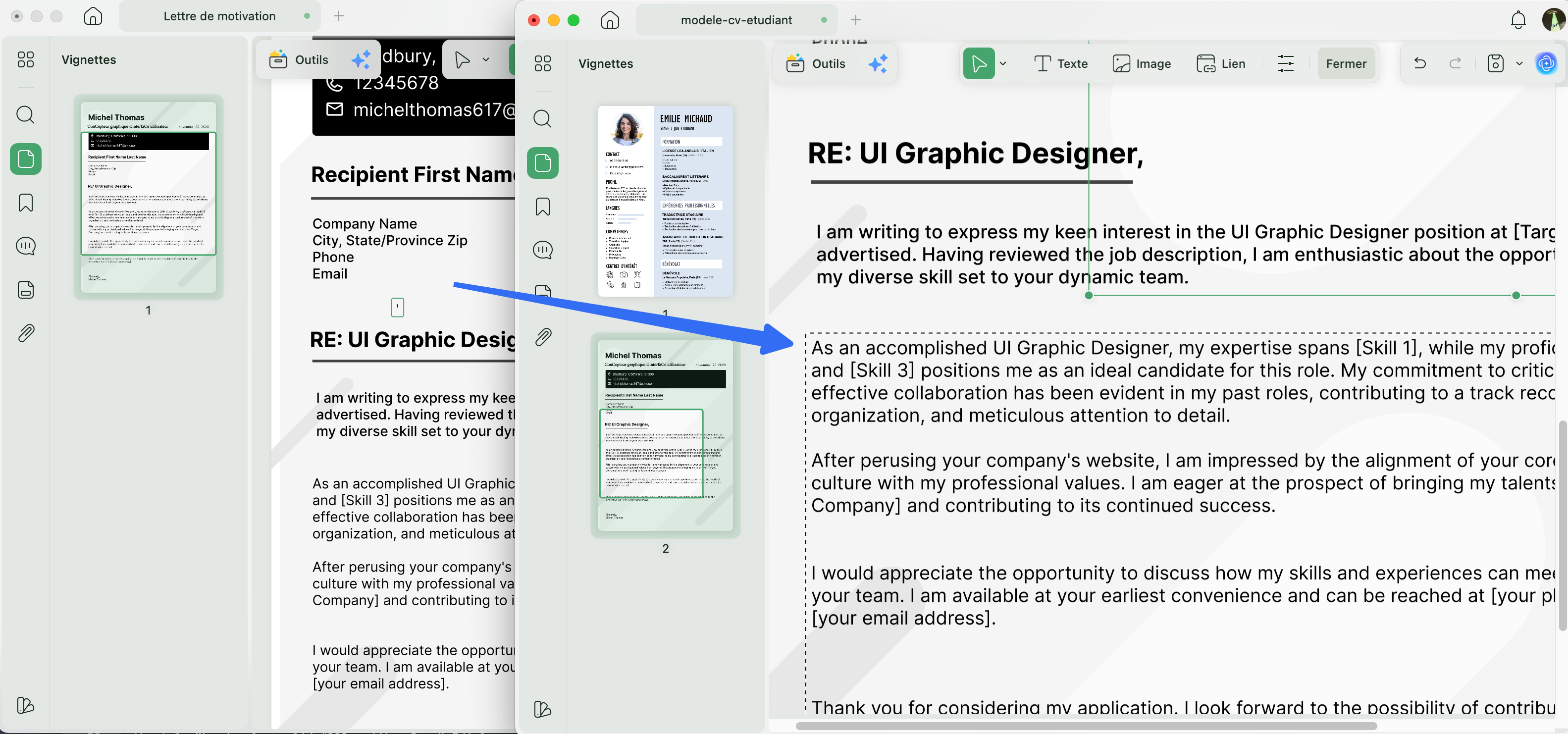The width and height of the screenshot is (1568, 734).
Task: Click the vertical scrollbar on right edge
Action: click(x=1563, y=525)
